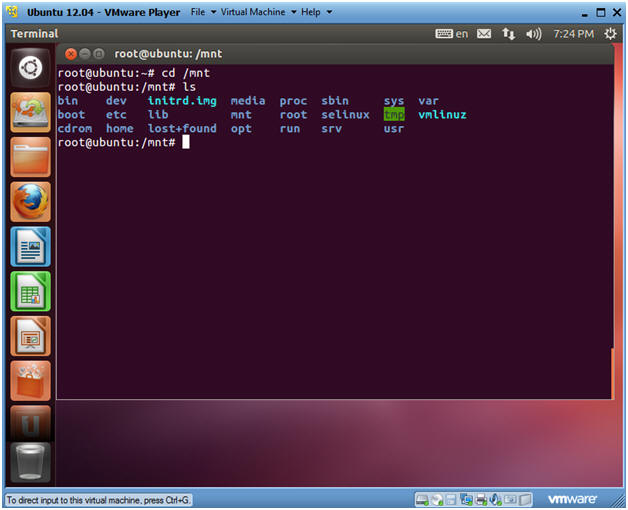
Task: Click the VMware player app icon in title bar
Action: 12,12
